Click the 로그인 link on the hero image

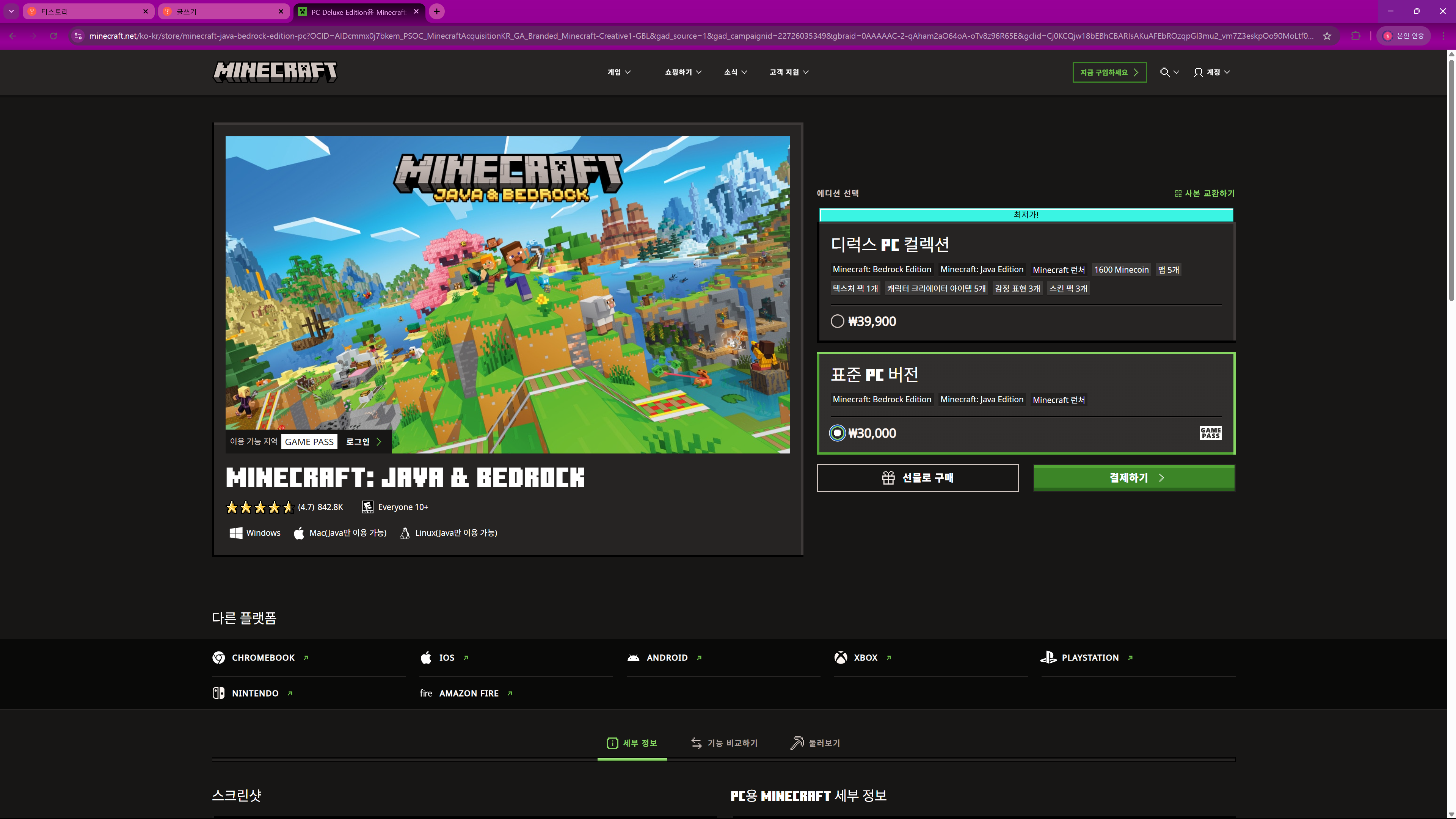pos(364,441)
